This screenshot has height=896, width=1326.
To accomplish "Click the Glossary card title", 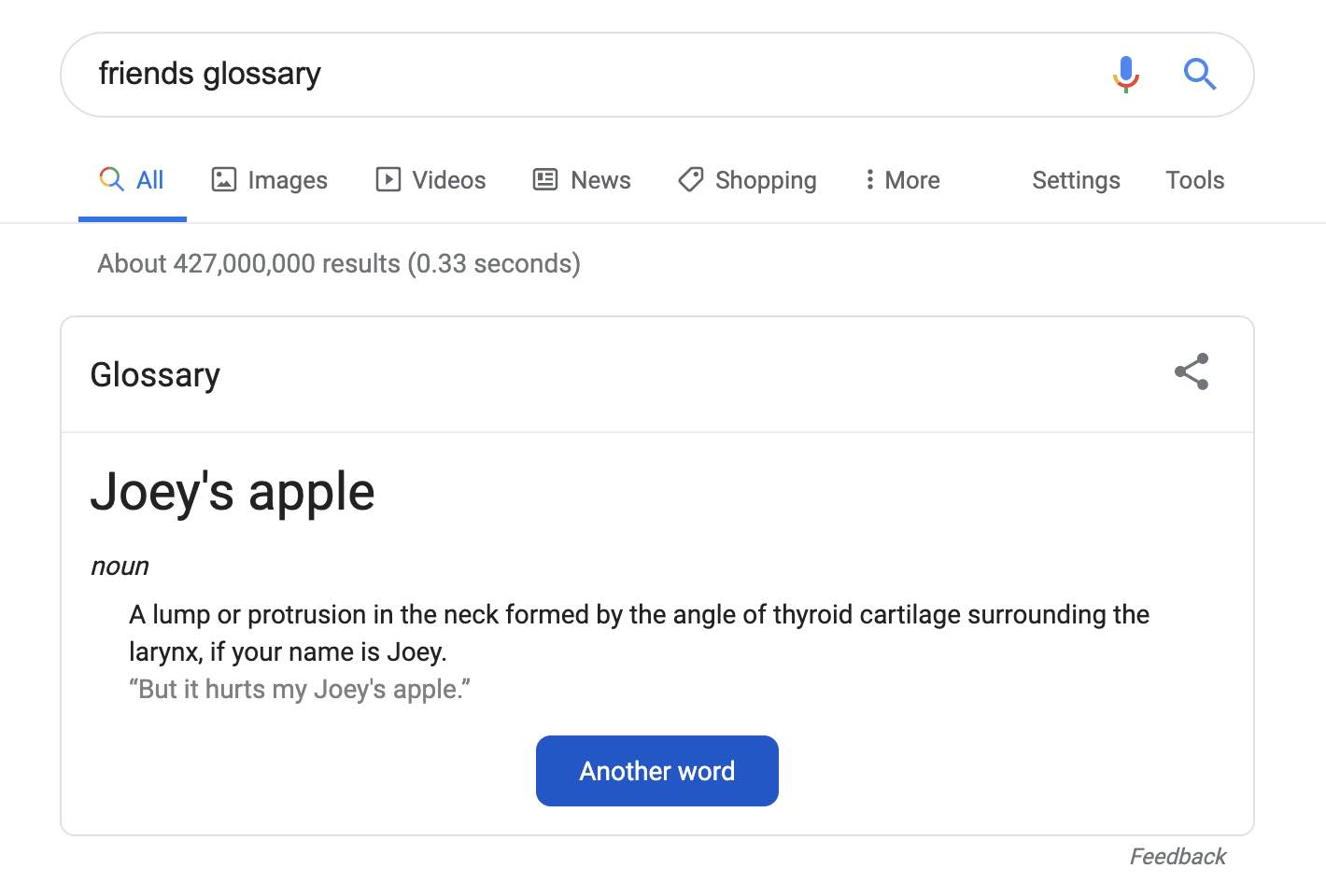I will (x=155, y=375).
